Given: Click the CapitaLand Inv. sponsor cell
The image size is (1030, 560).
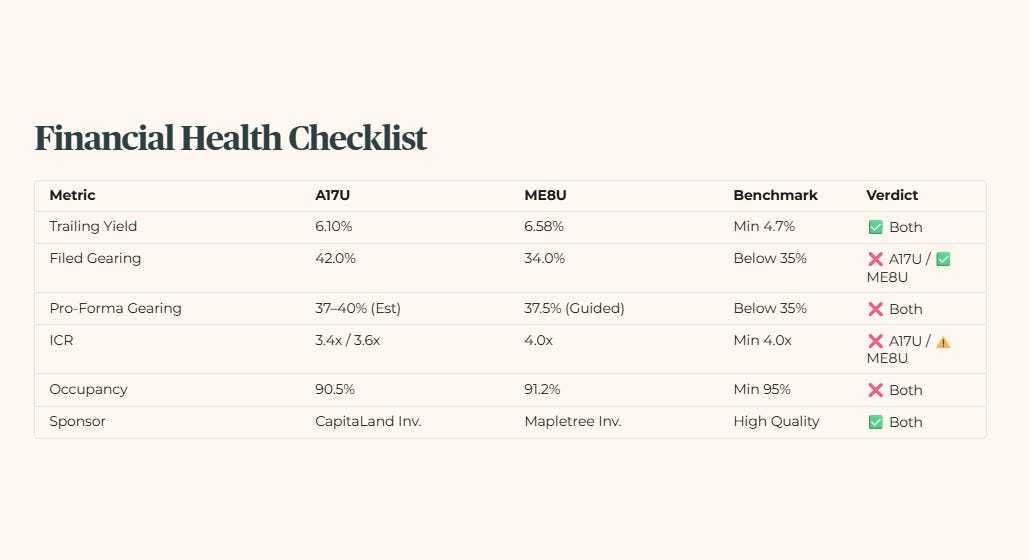Looking at the screenshot, I should 368,421.
